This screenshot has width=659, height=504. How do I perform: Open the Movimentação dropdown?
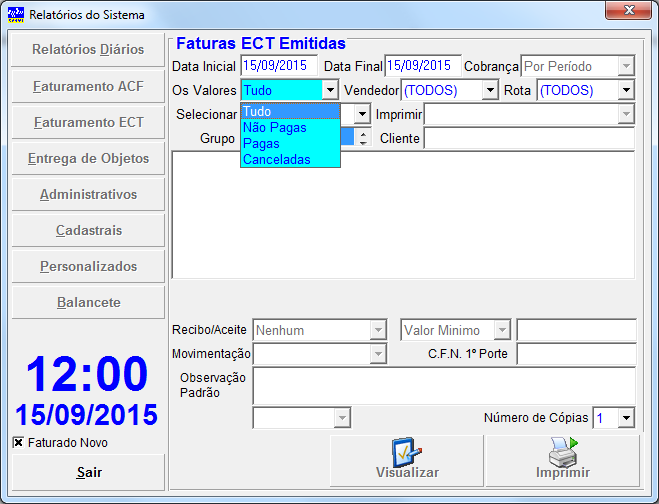click(x=378, y=354)
